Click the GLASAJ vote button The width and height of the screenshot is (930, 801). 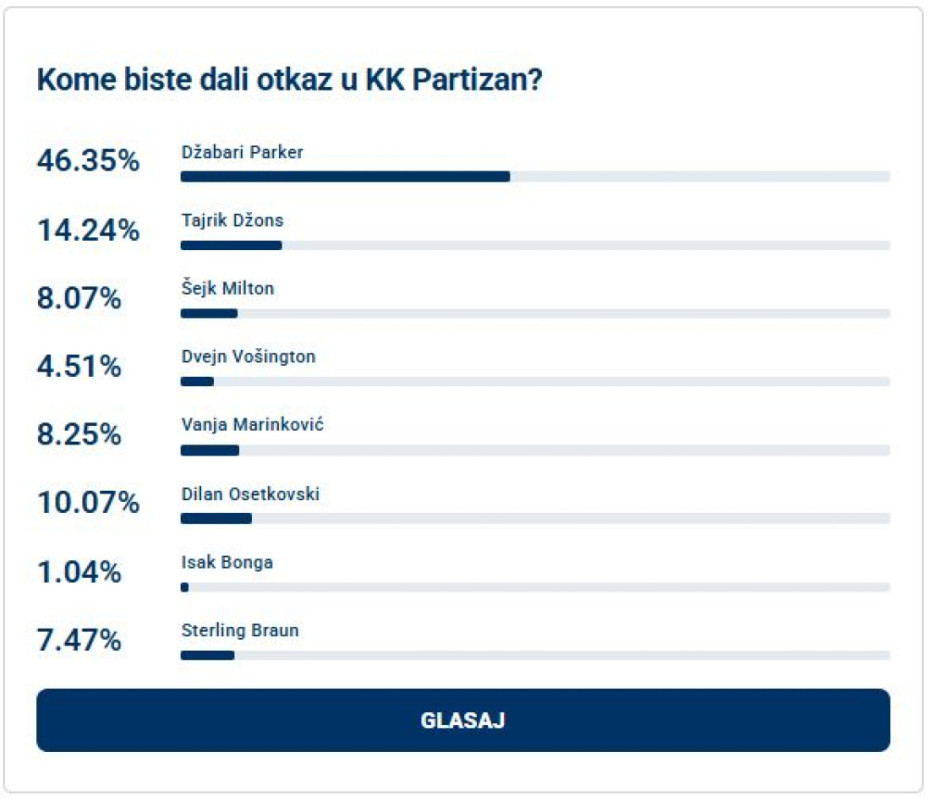(463, 720)
